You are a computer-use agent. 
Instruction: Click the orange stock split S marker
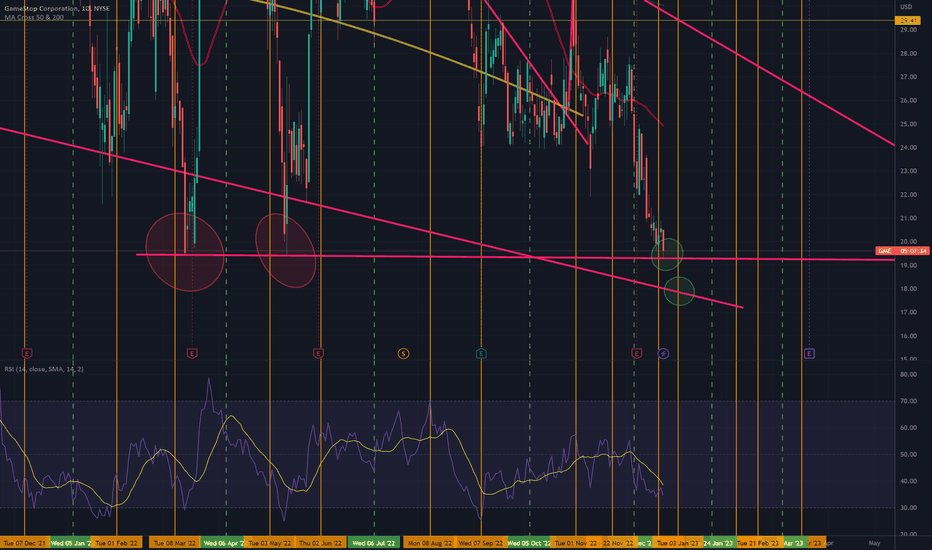[x=403, y=354]
